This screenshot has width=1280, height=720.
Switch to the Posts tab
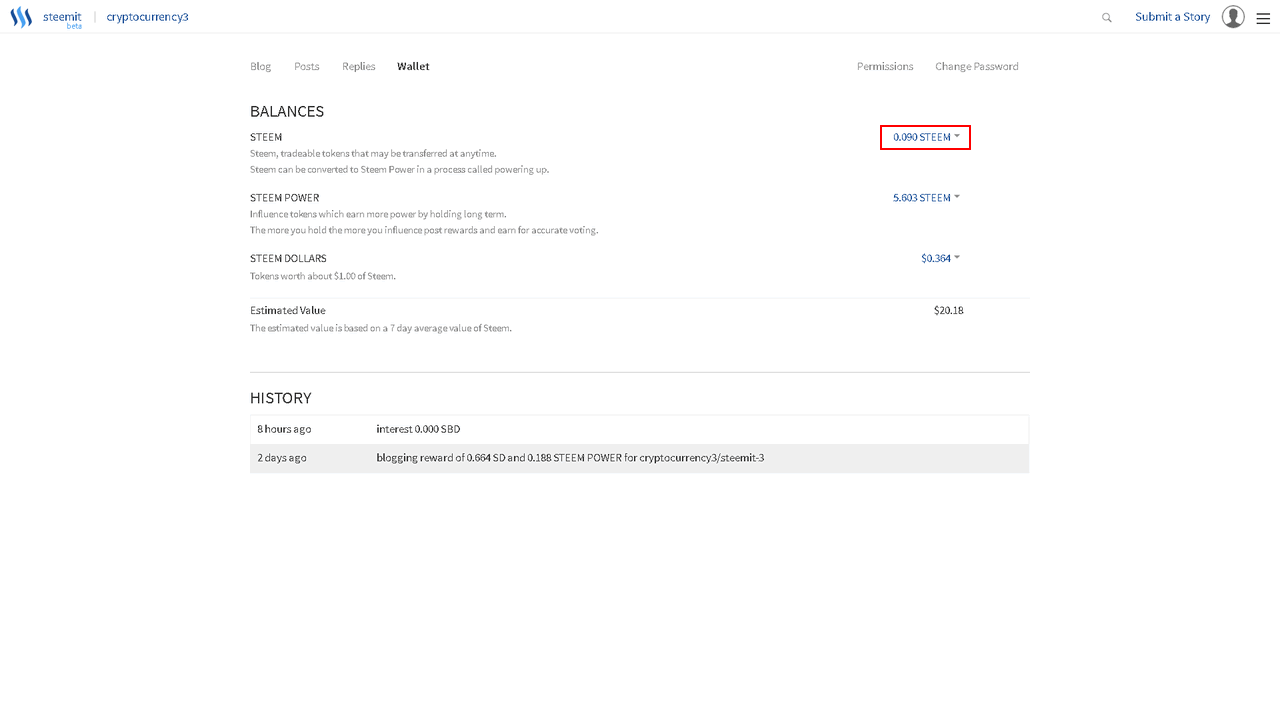307,66
